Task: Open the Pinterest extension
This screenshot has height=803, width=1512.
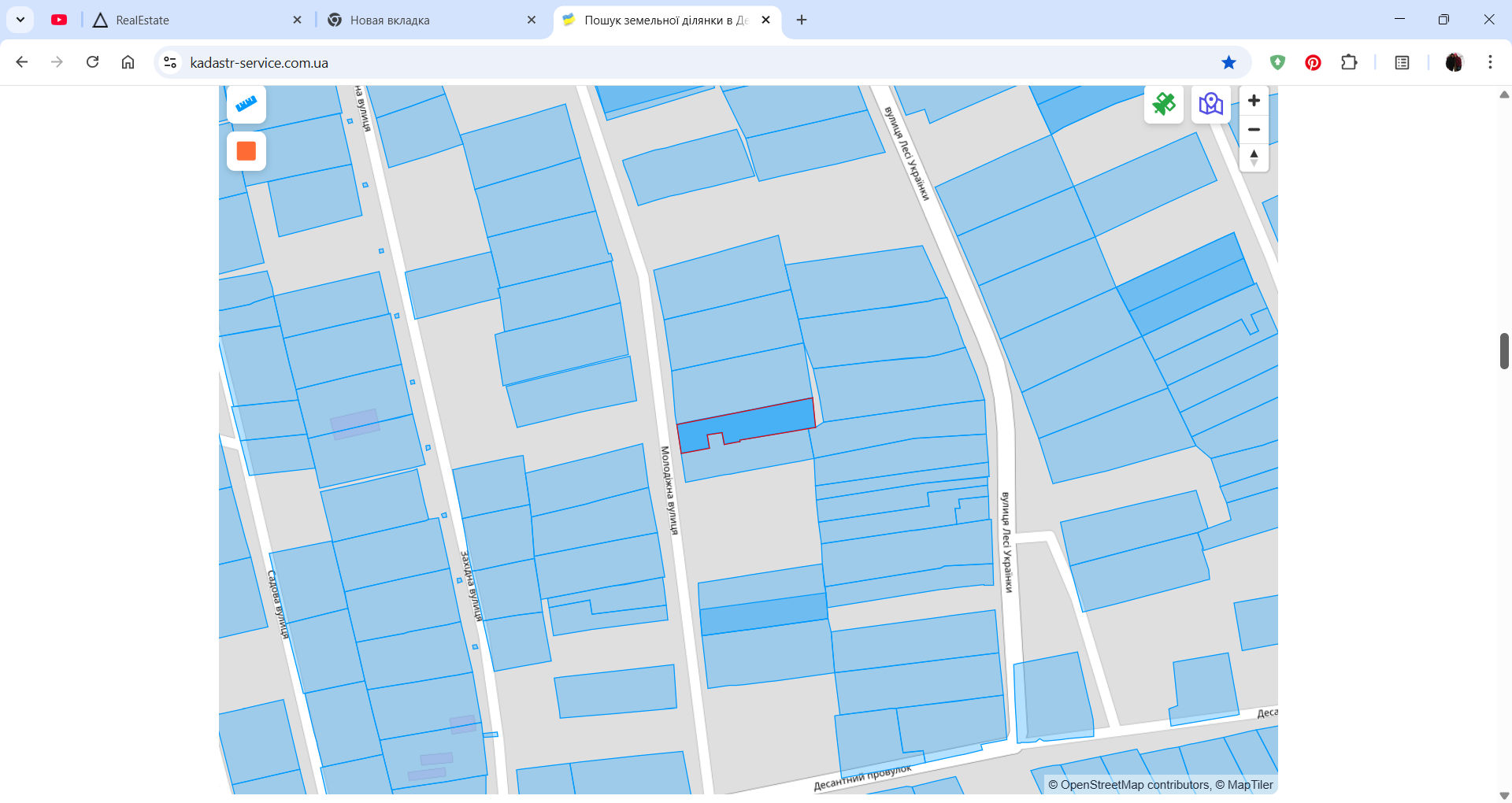Action: point(1313,62)
